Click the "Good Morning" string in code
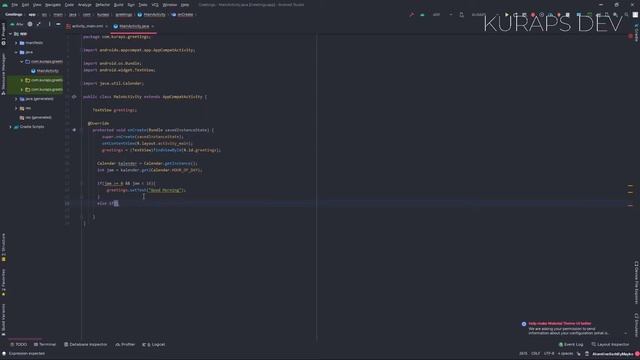Image resolution: width=640 pixels, height=360 pixels. (165, 190)
